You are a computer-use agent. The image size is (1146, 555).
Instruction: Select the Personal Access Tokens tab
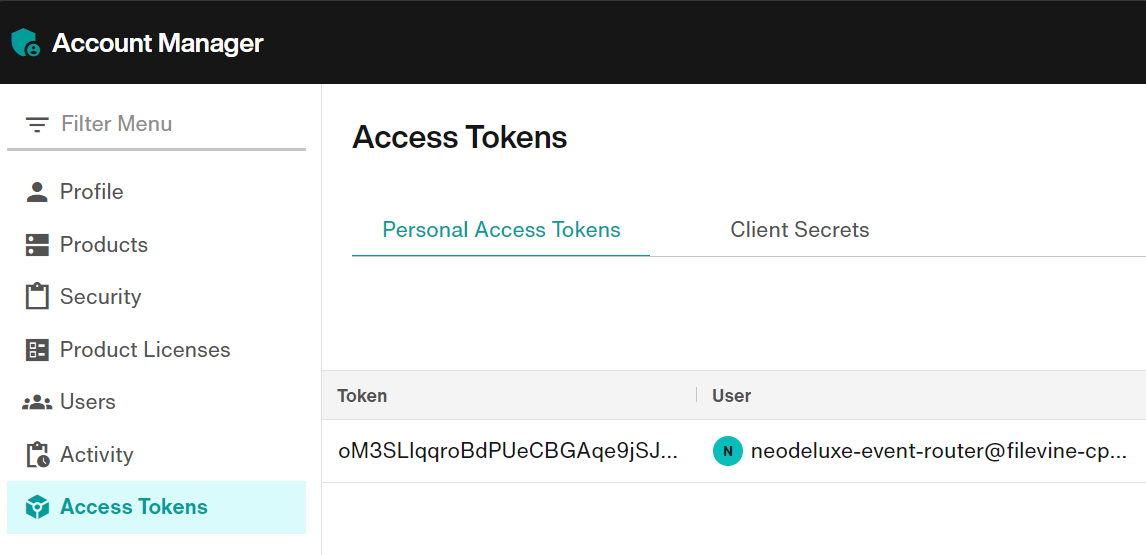click(501, 230)
